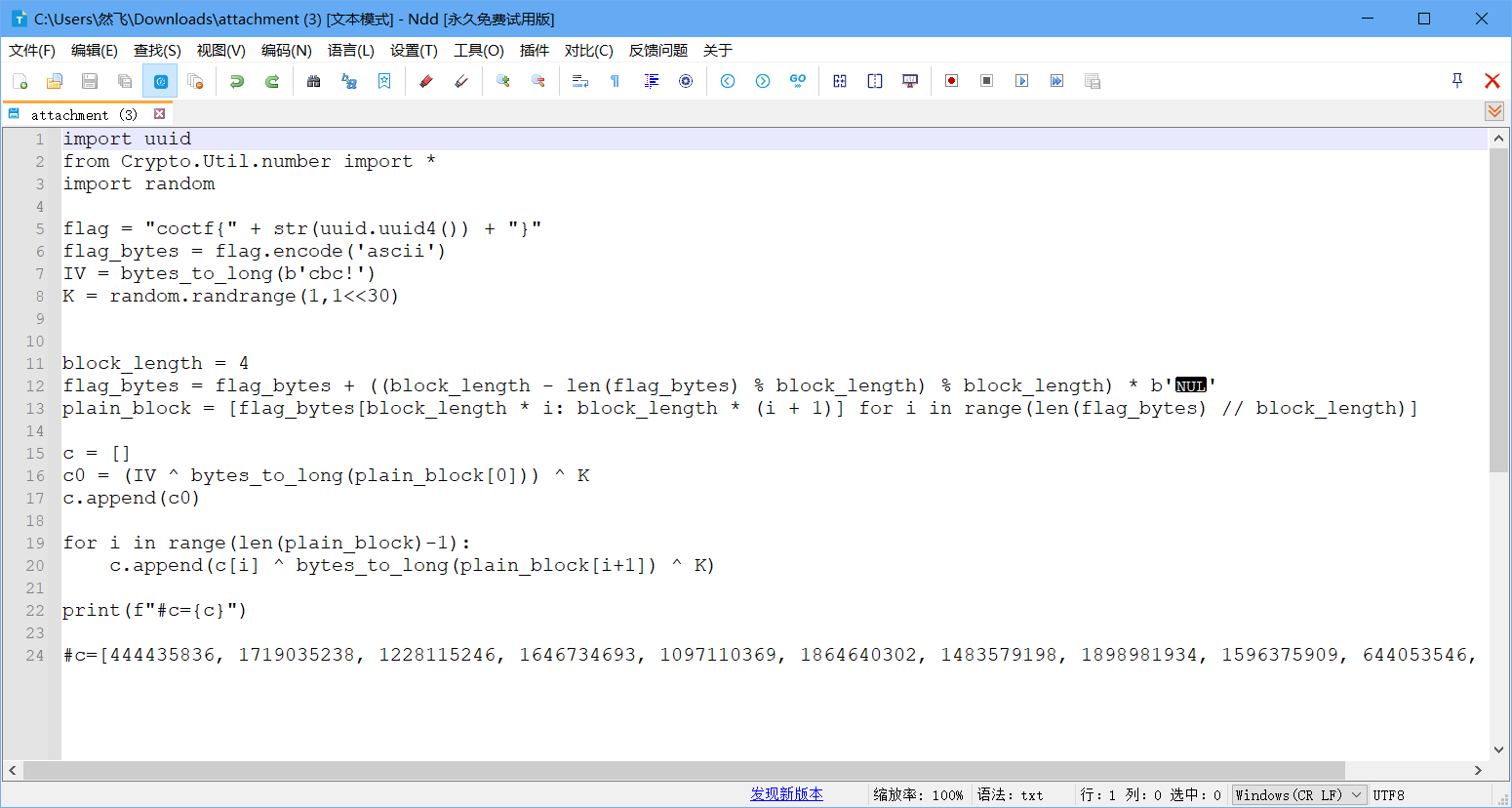Screen dimensions: 1512x808
Task: Click the Save All toolbar icon
Action: (125, 81)
